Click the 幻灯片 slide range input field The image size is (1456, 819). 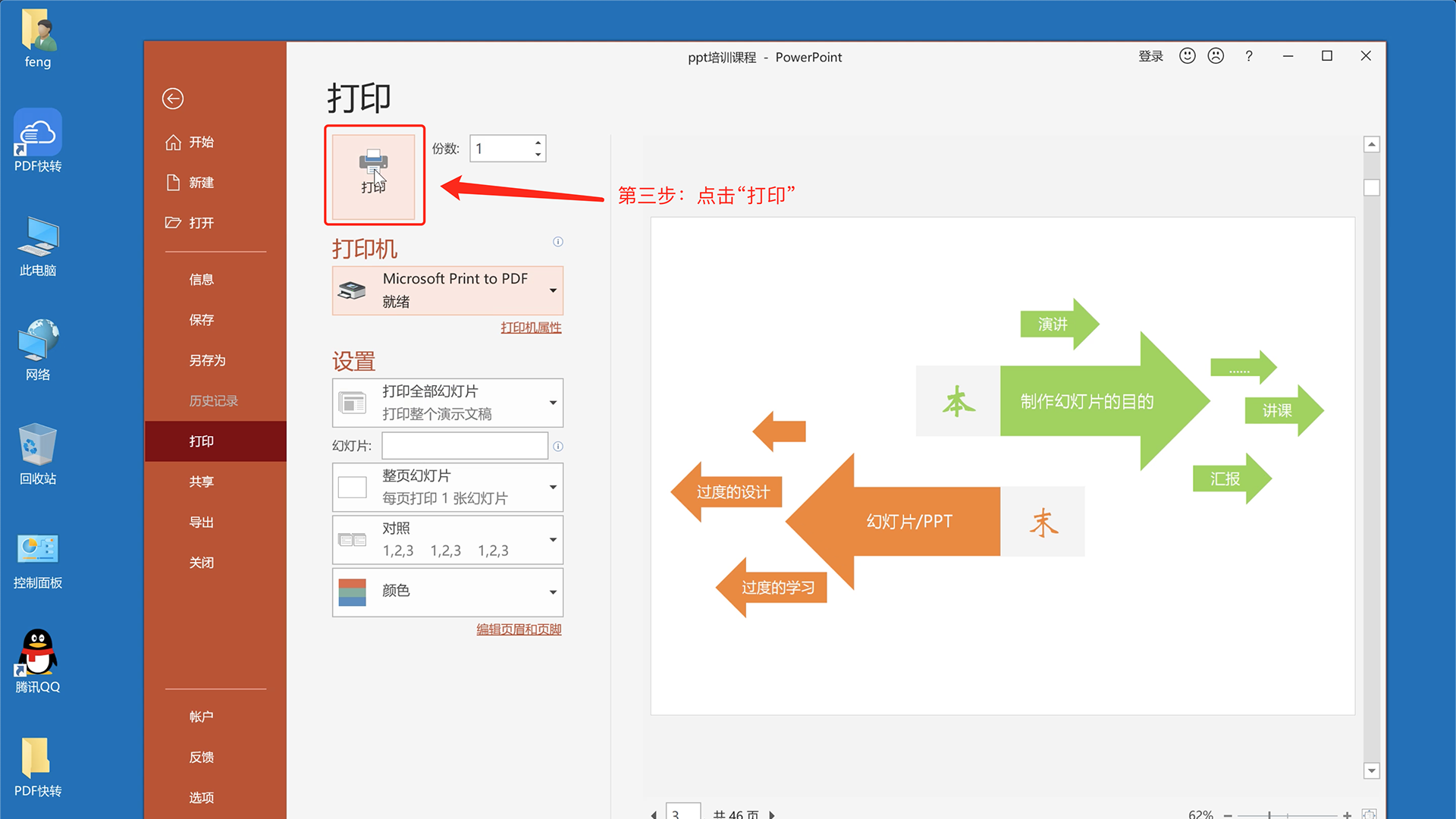click(464, 446)
